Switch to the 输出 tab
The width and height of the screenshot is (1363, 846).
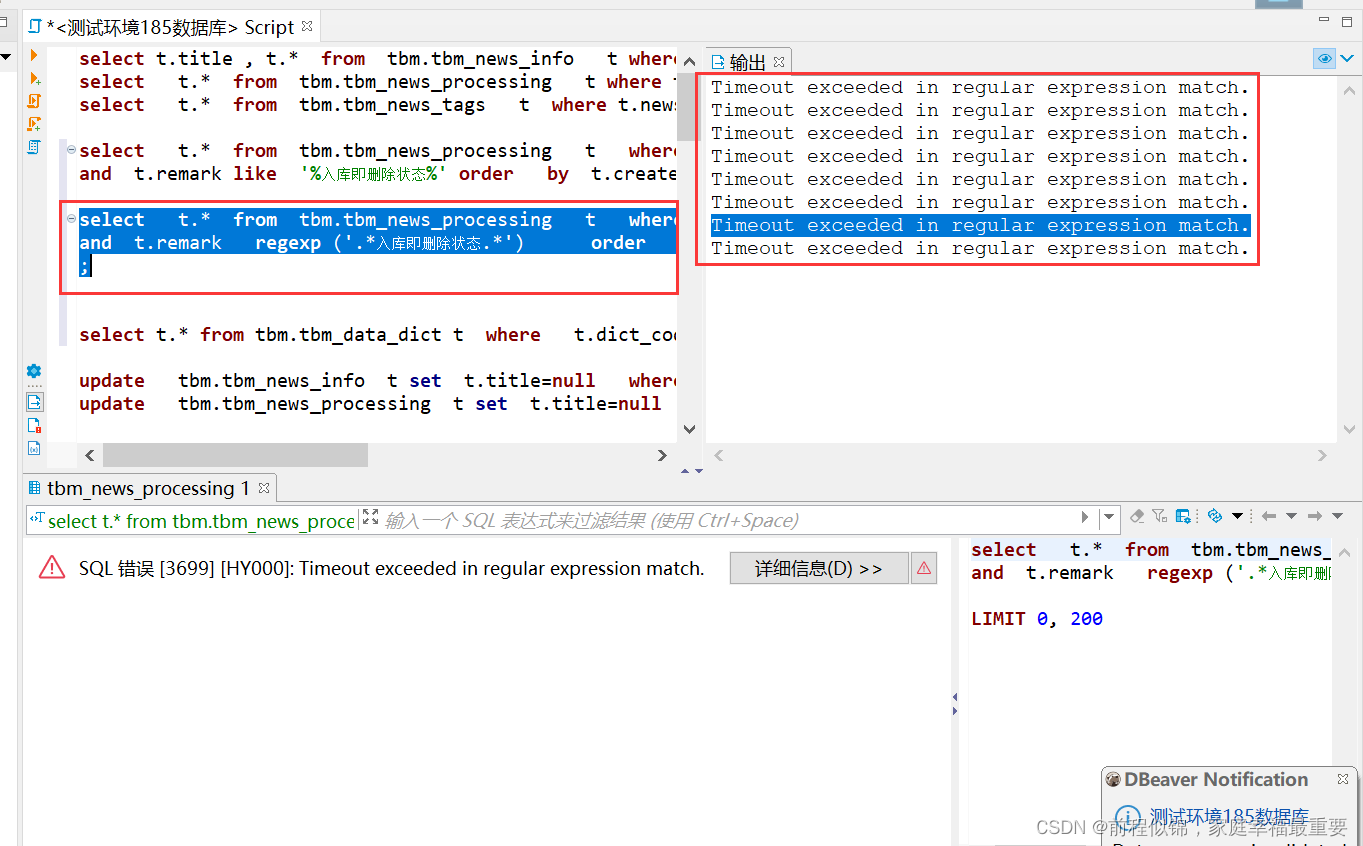[x=748, y=61]
